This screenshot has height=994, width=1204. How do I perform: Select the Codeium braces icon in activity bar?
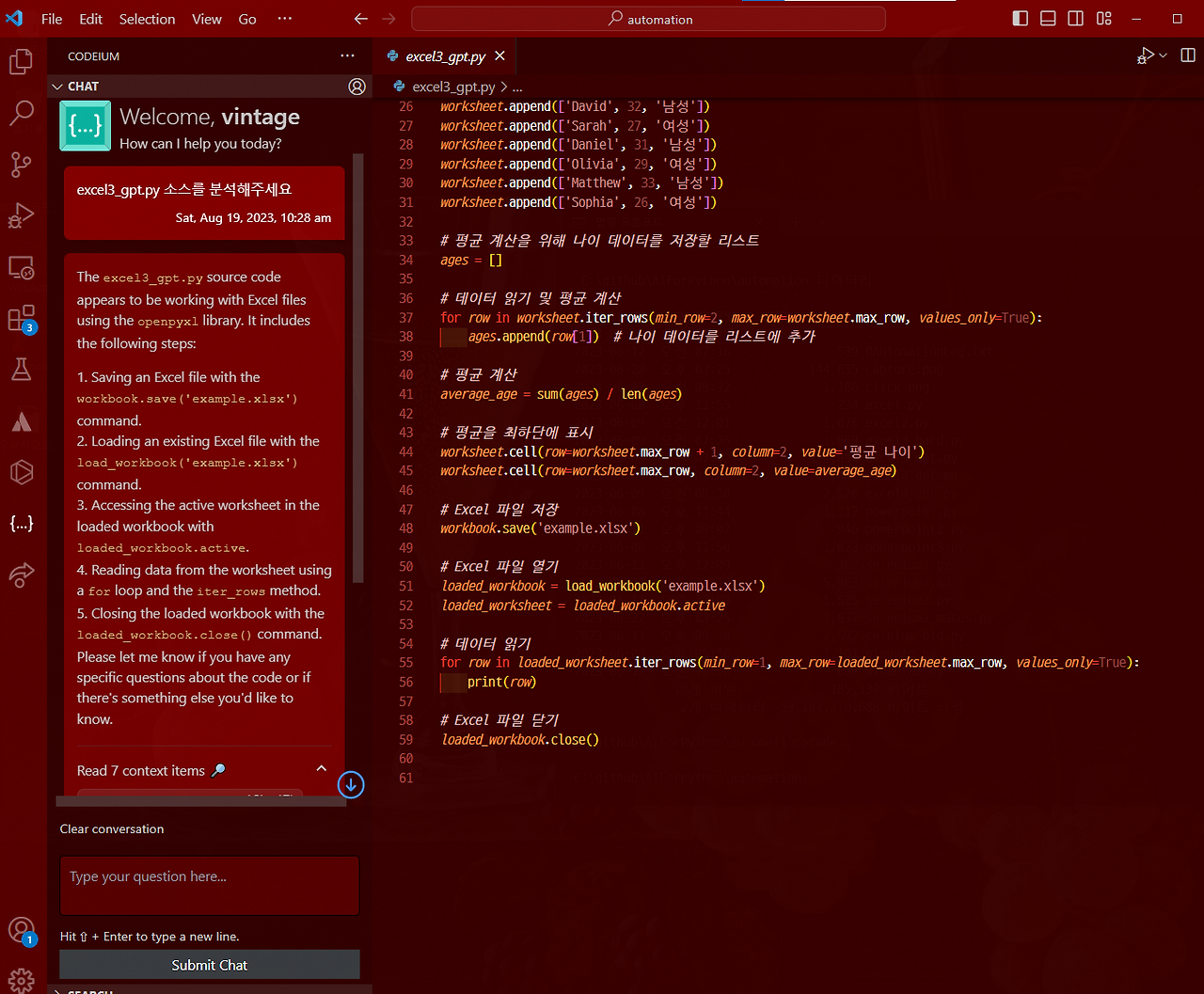(x=21, y=523)
